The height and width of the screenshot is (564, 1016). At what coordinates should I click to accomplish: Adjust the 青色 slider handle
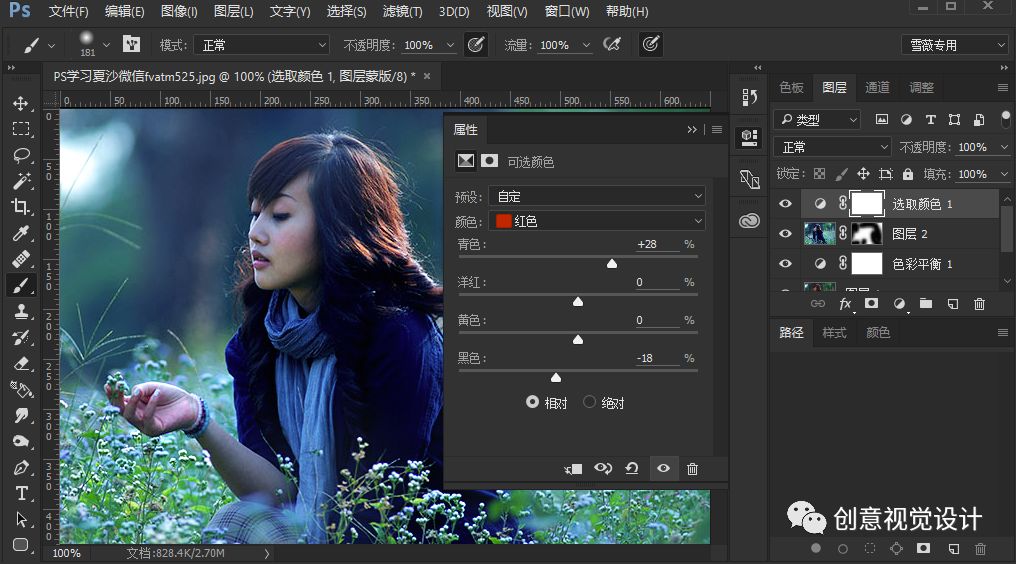click(612, 263)
